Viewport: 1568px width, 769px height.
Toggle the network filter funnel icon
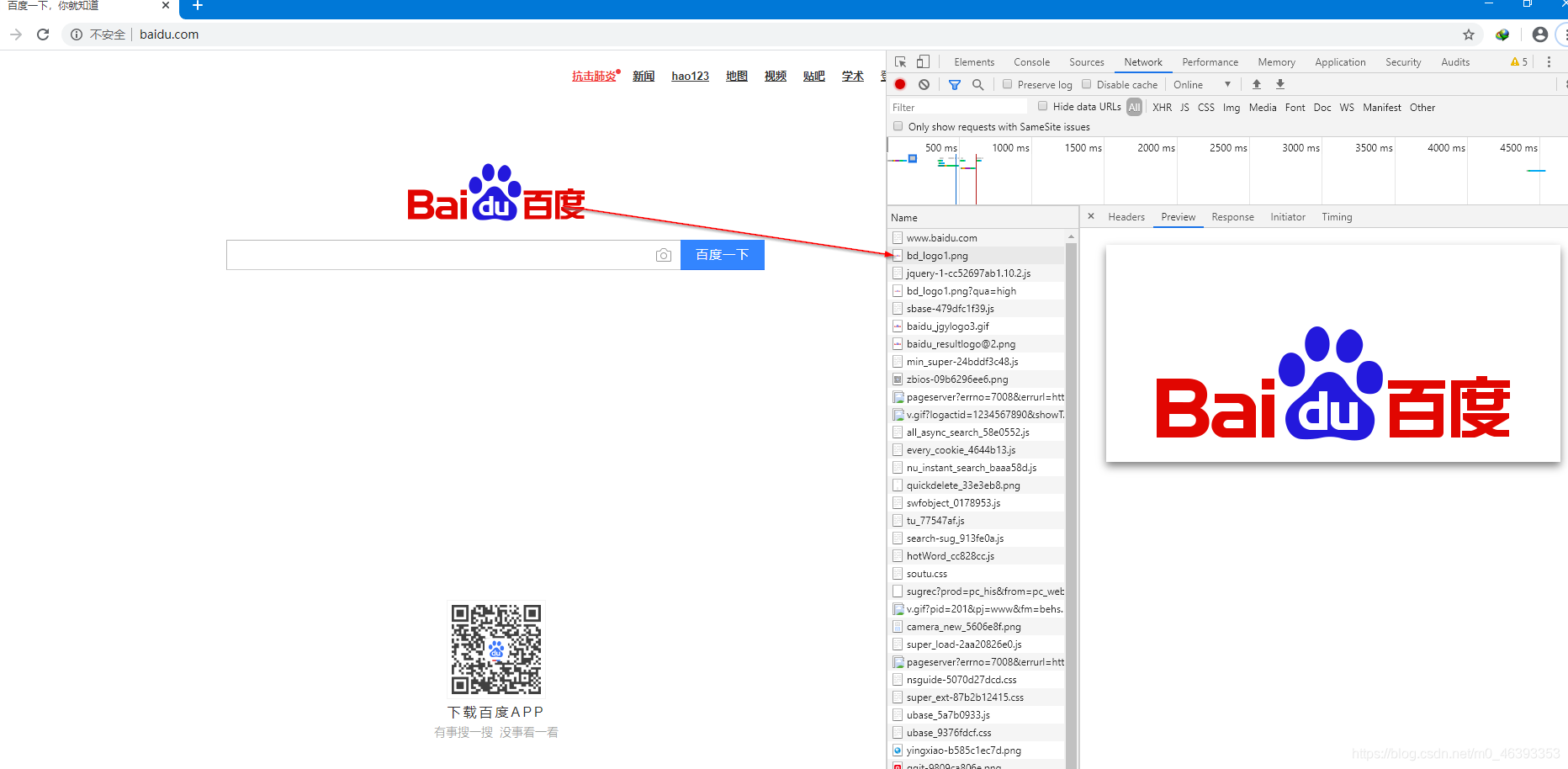click(954, 84)
